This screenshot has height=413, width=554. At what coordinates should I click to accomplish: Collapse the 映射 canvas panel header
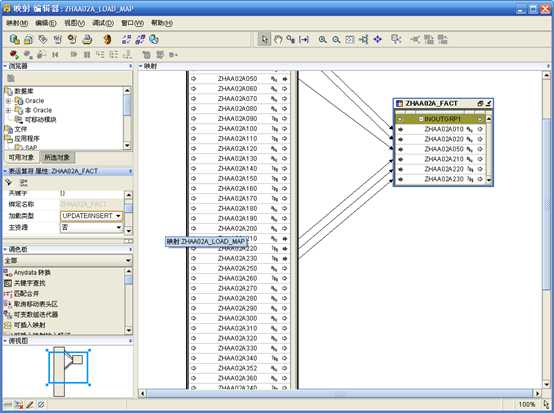pos(141,66)
